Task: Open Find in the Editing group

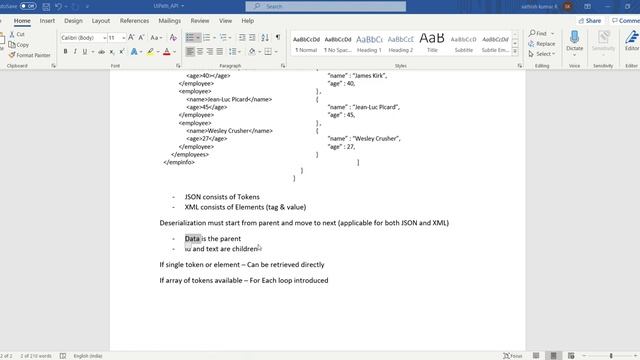Action: tap(538, 33)
